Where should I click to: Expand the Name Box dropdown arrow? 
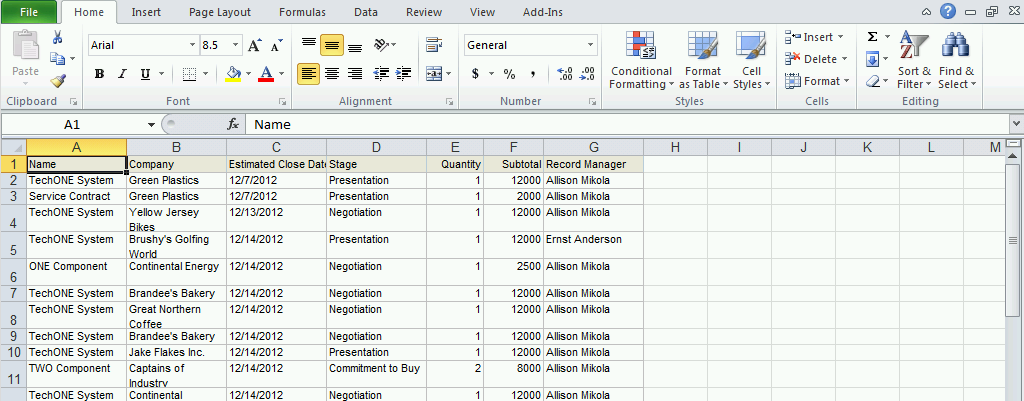[x=152, y=124]
